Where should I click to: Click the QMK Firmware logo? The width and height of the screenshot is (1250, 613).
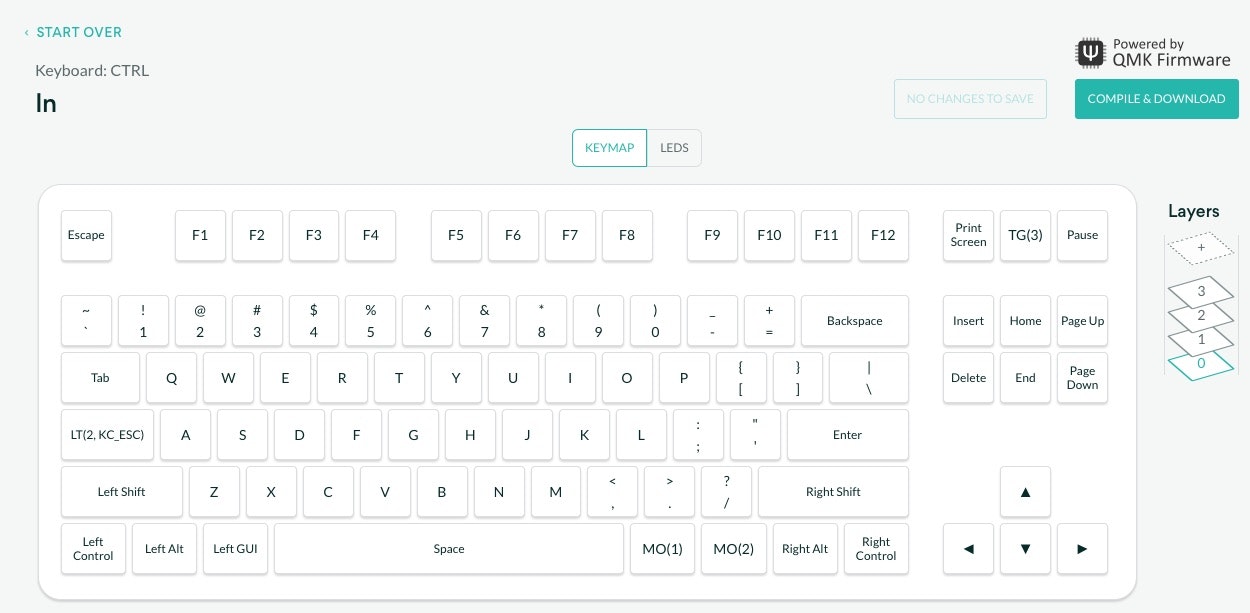point(1153,52)
